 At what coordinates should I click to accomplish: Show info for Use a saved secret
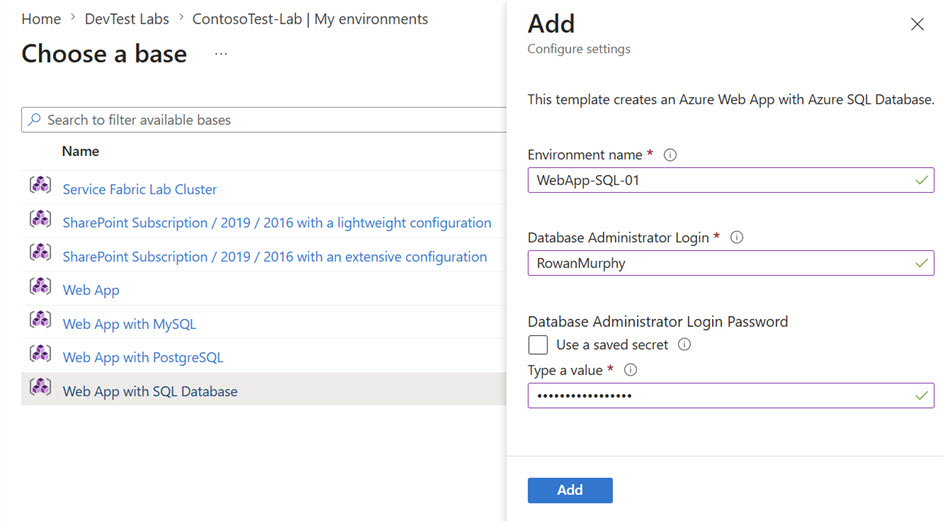(684, 344)
